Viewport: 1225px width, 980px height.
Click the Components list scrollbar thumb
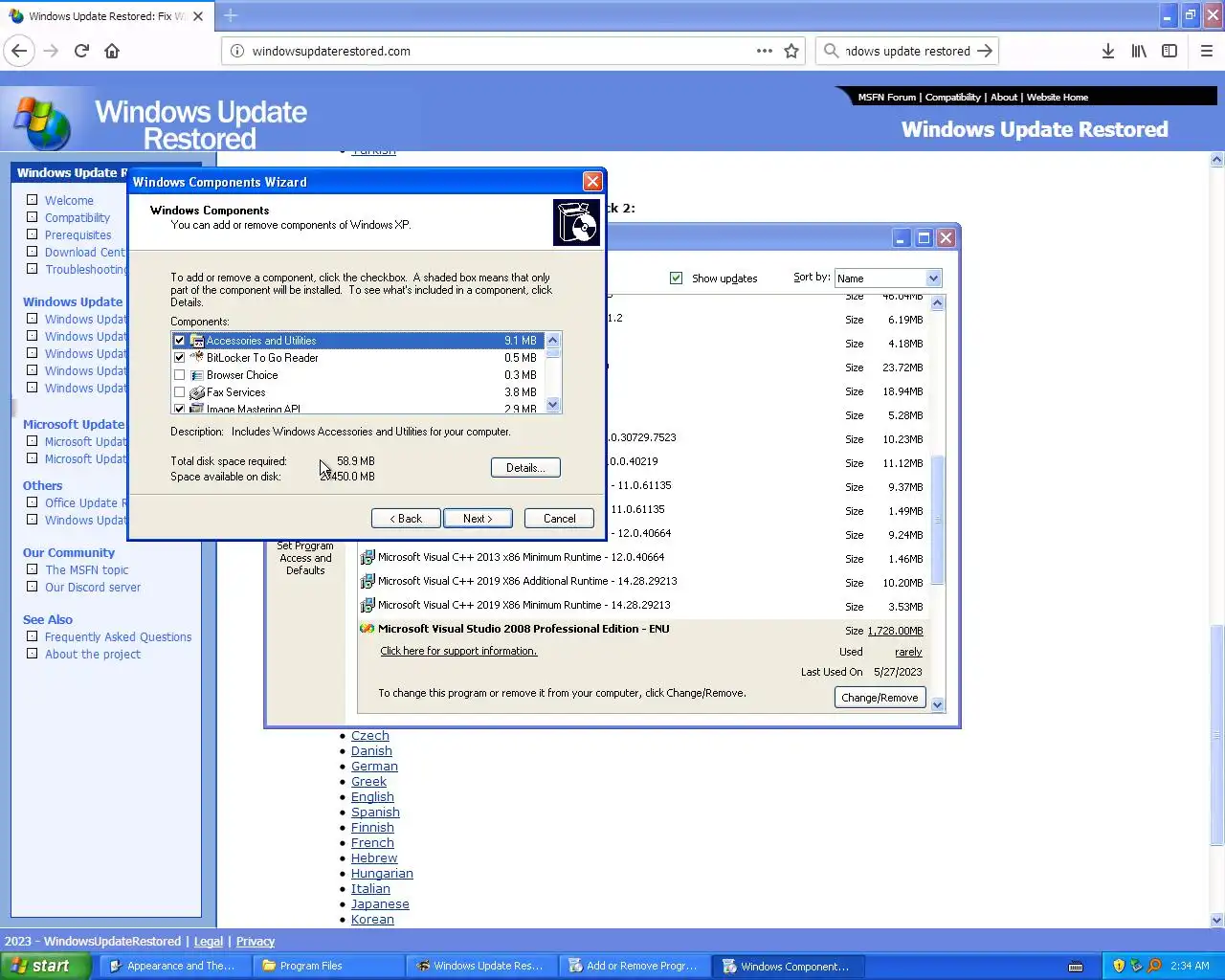coord(552,353)
